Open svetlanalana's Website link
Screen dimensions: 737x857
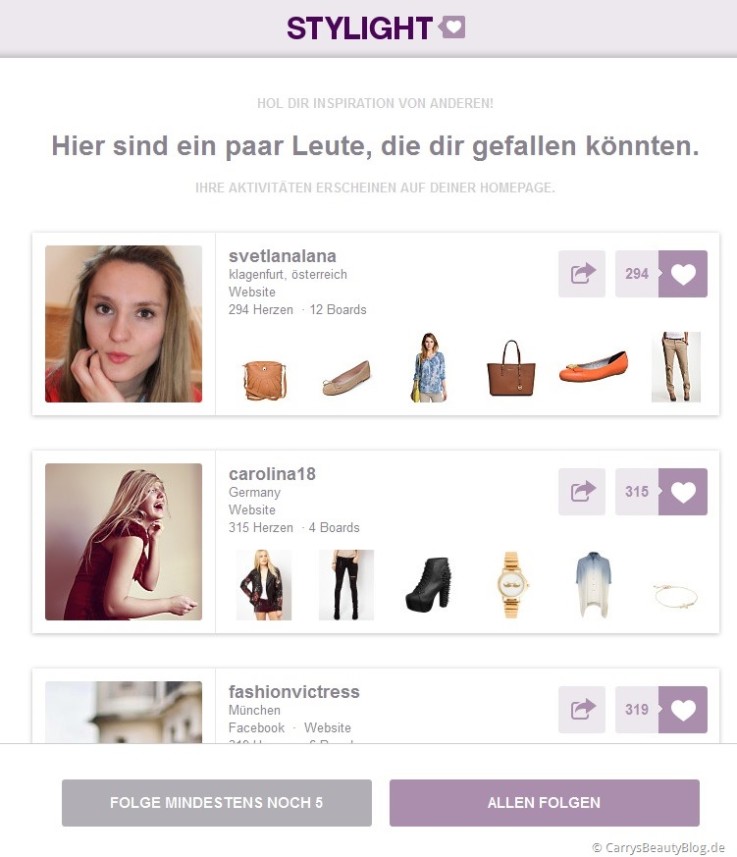pyautogui.click(x=252, y=292)
